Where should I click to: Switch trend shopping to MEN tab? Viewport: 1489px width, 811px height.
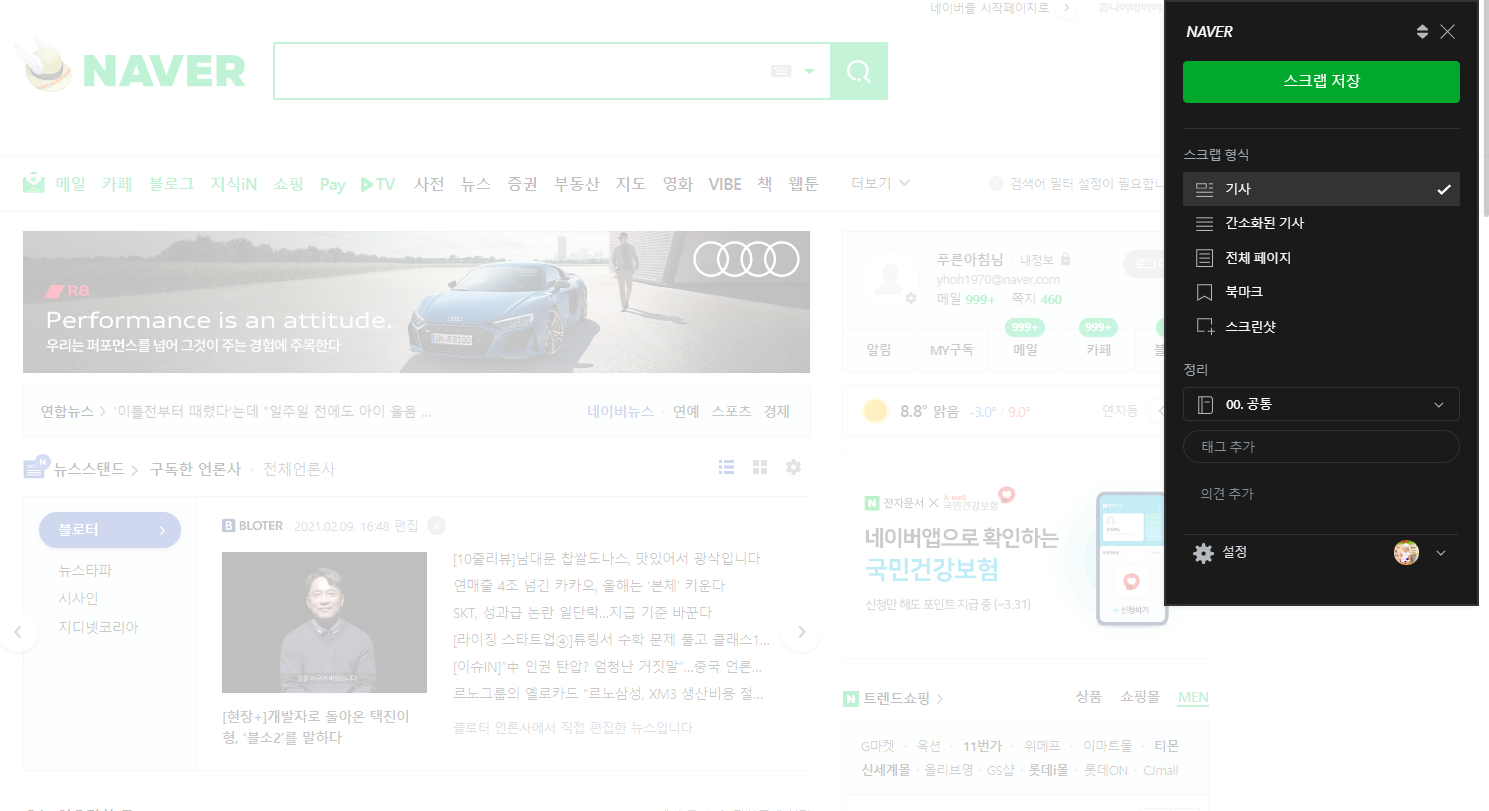[1193, 697]
